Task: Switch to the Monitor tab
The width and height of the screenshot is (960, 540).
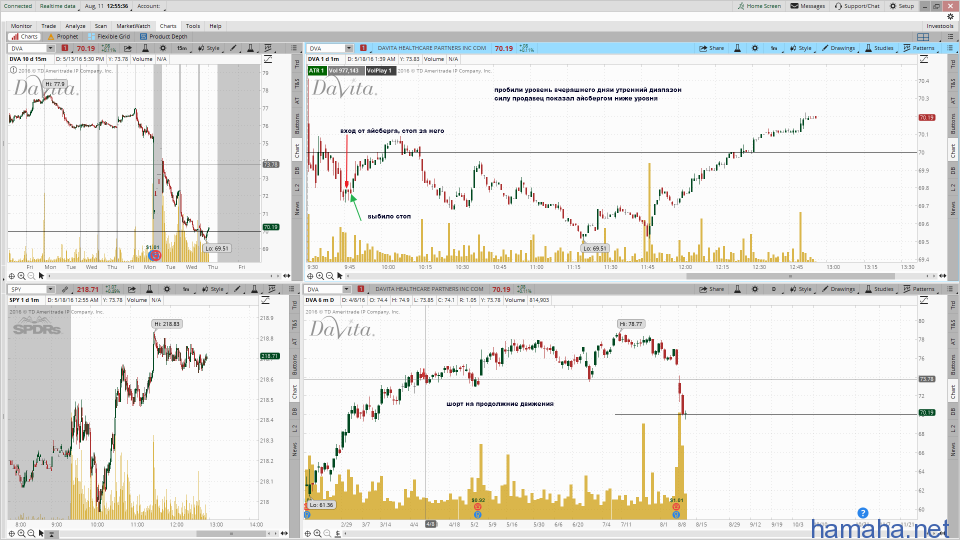Action: click(21, 26)
